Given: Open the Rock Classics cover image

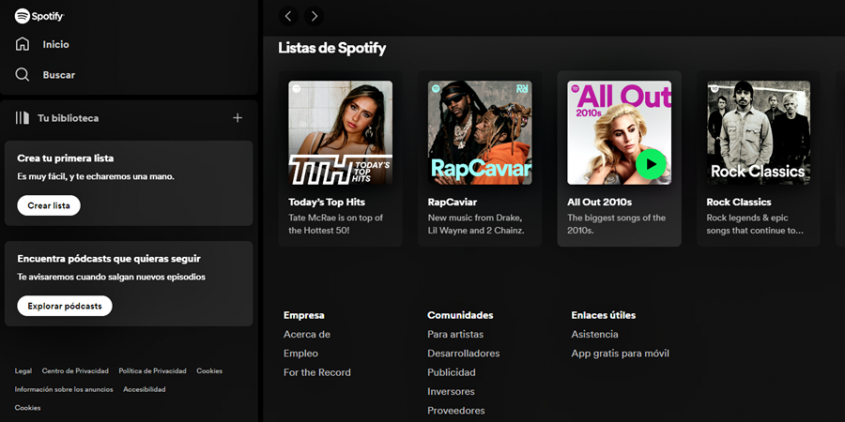Looking at the screenshot, I should coord(758,133).
